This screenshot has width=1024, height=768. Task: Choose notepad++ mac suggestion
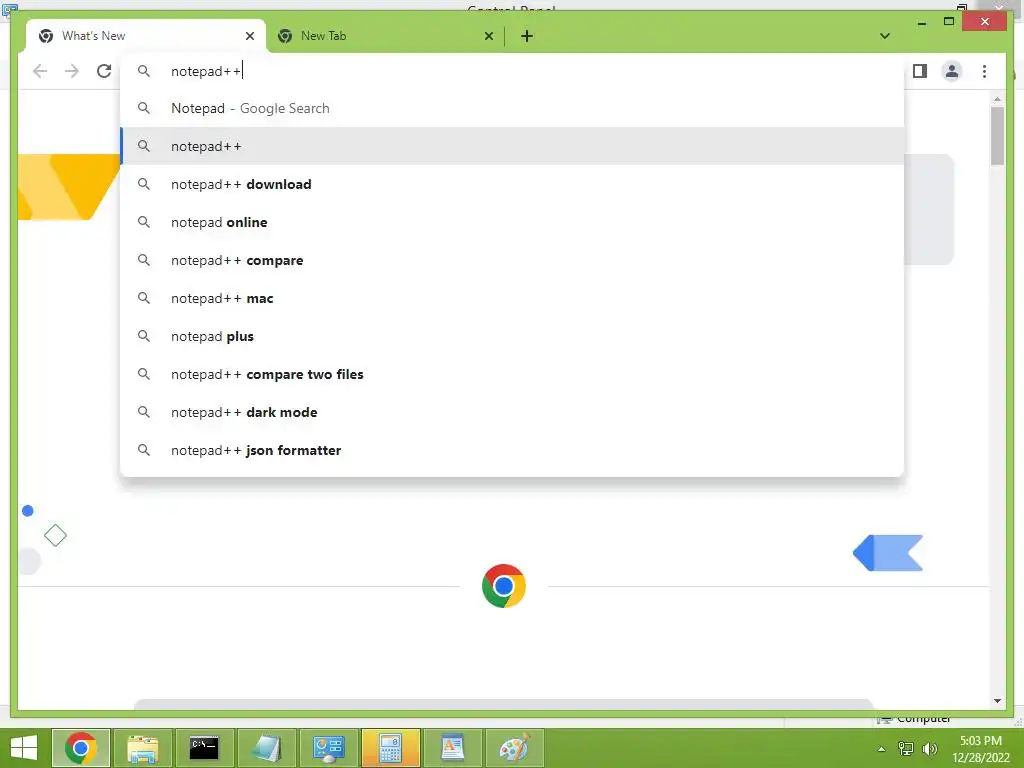(512, 298)
